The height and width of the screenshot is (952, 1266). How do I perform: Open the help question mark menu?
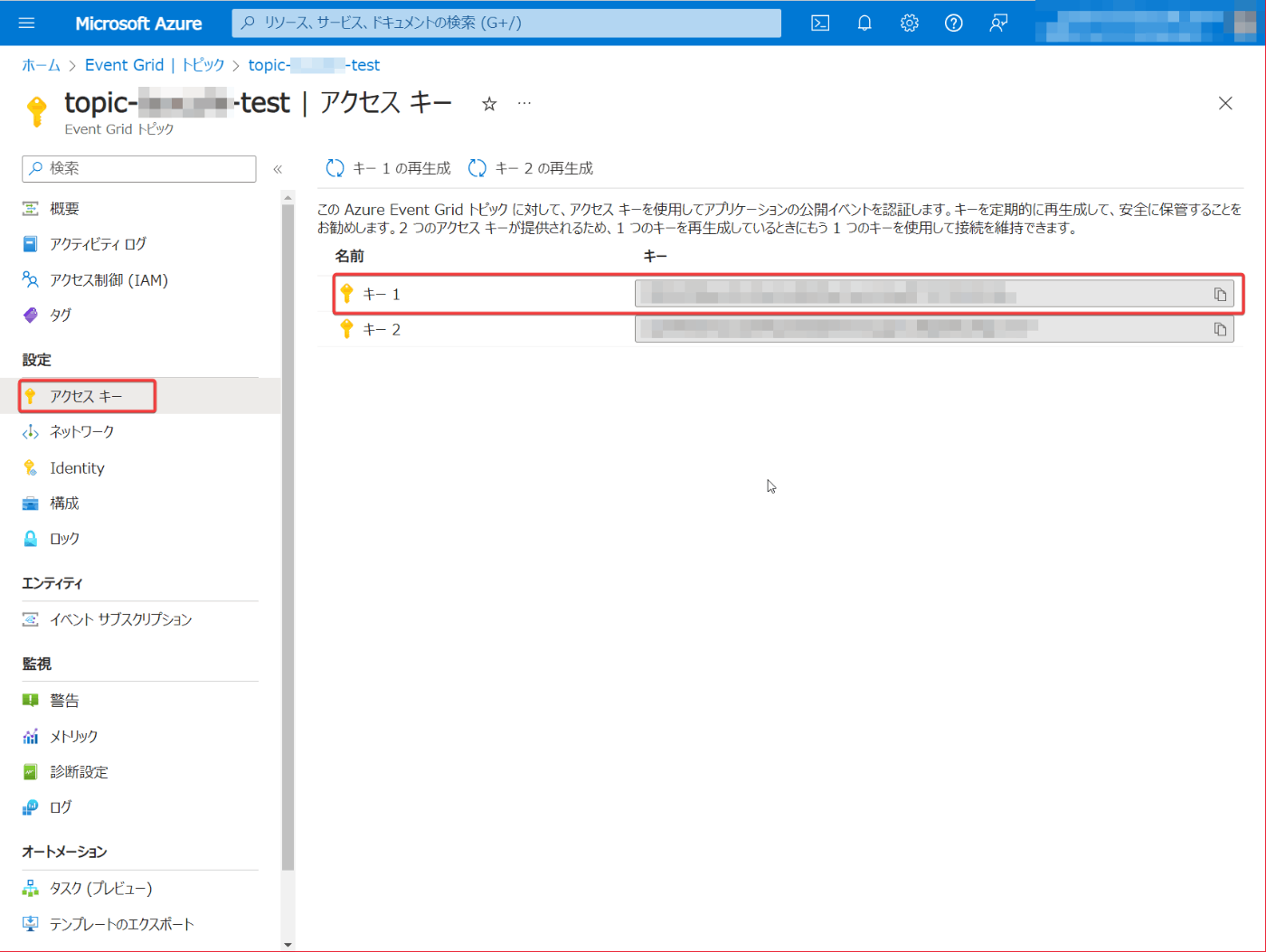tap(953, 24)
